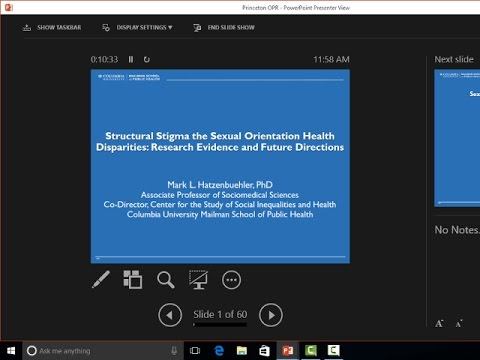The width and height of the screenshot is (480, 360).
Task: Open File Explorer from taskbar
Action: click(x=242, y=351)
